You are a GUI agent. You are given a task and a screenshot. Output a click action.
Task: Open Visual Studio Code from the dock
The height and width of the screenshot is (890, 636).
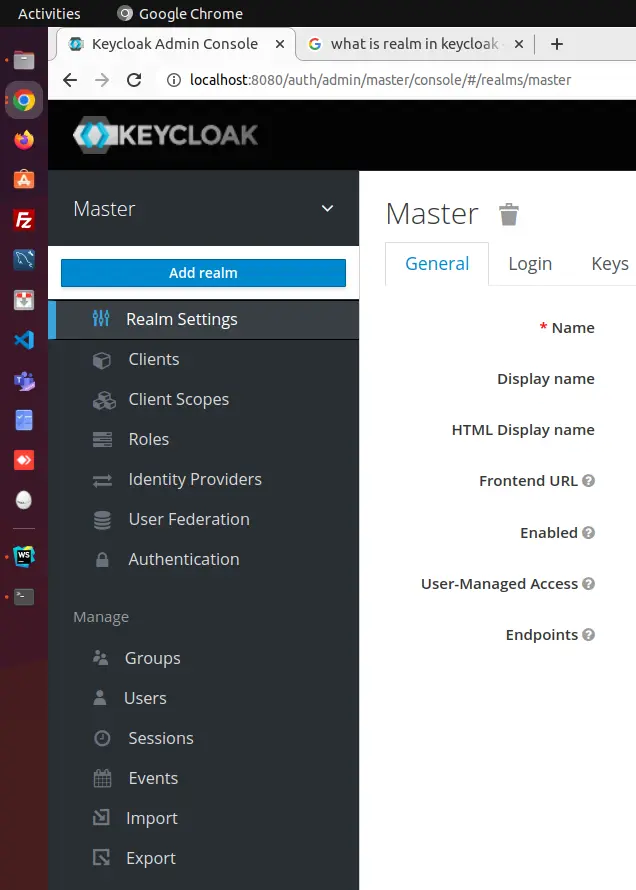pos(24,340)
